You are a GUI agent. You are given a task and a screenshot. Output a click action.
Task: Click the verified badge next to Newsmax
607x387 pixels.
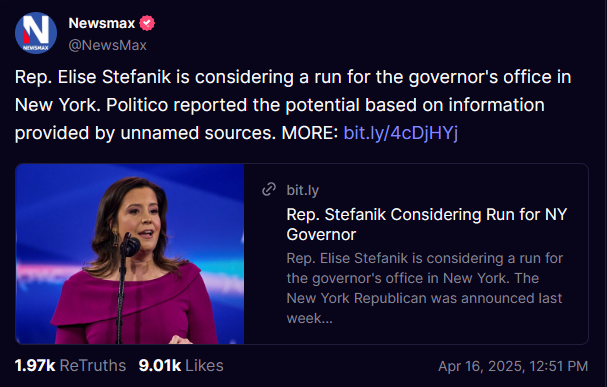(147, 23)
